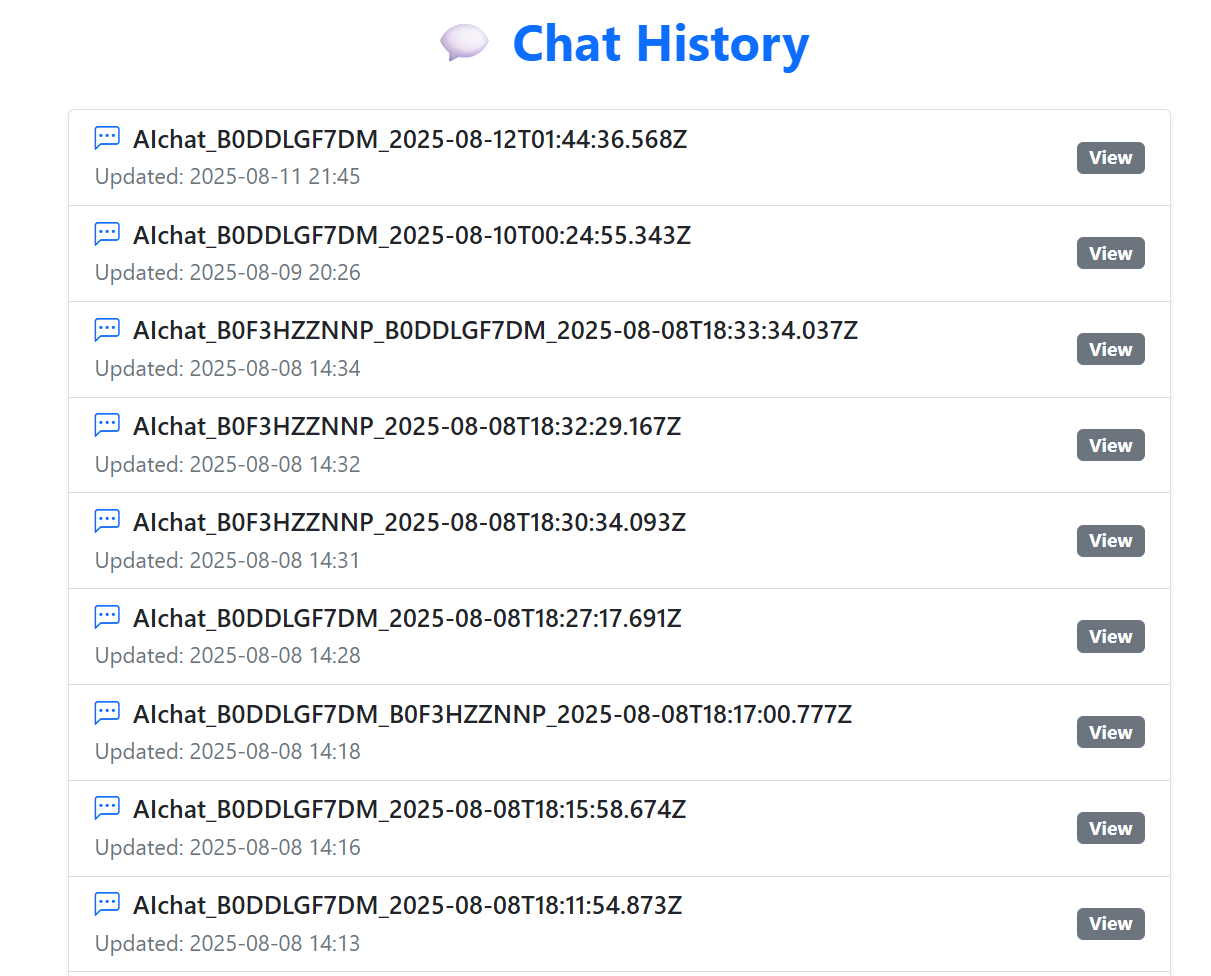Click text 'Updated: 2025-08-08 14:28'
This screenshot has width=1211, height=976.
(x=228, y=656)
